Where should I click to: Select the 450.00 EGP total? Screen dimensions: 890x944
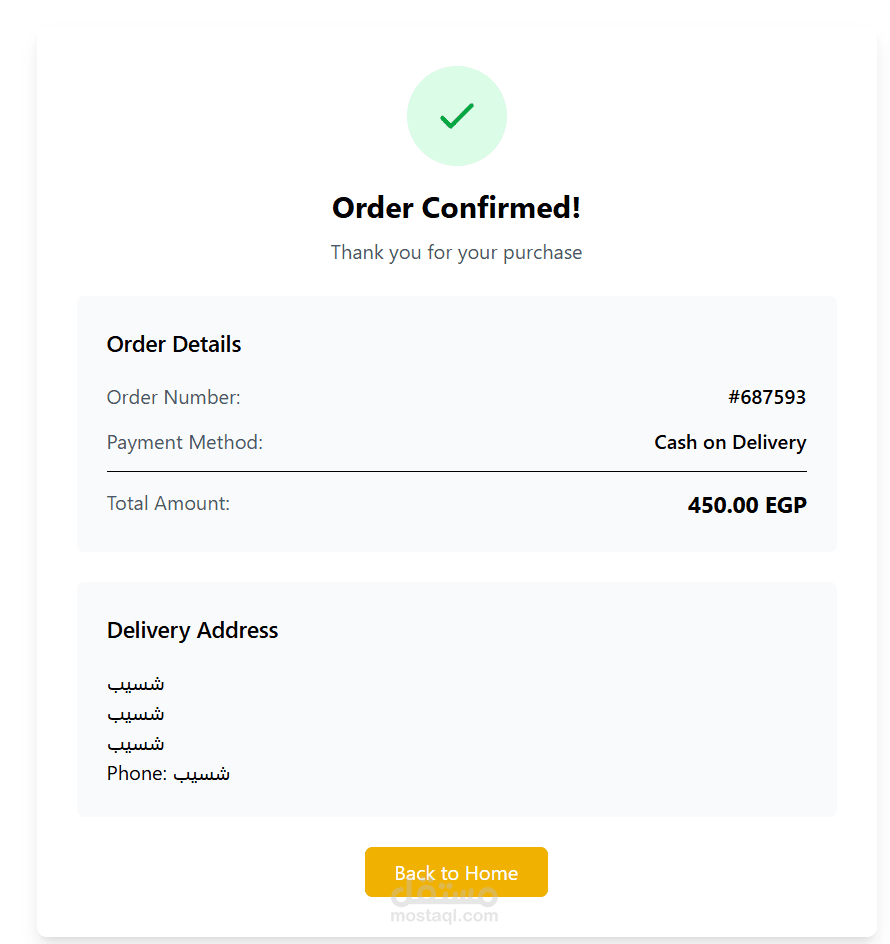click(747, 505)
